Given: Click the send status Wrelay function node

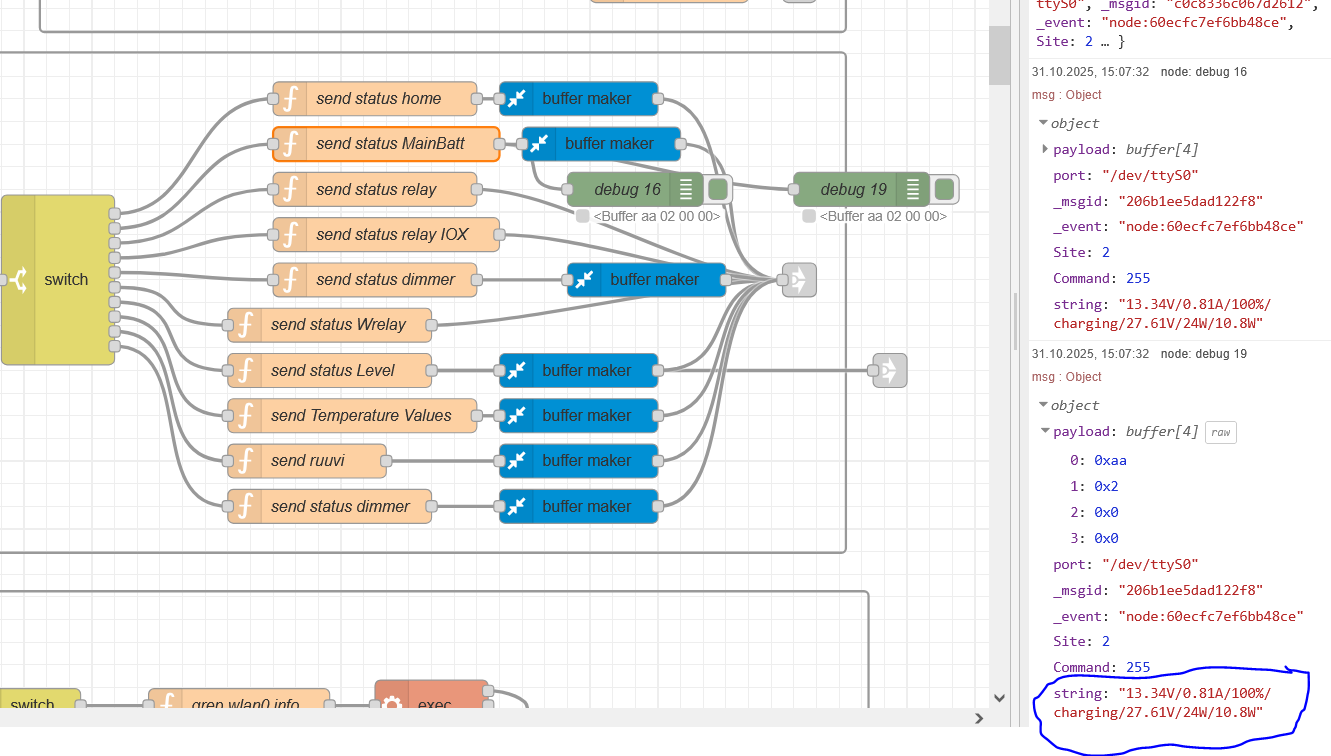Looking at the screenshot, I should click(x=337, y=325).
